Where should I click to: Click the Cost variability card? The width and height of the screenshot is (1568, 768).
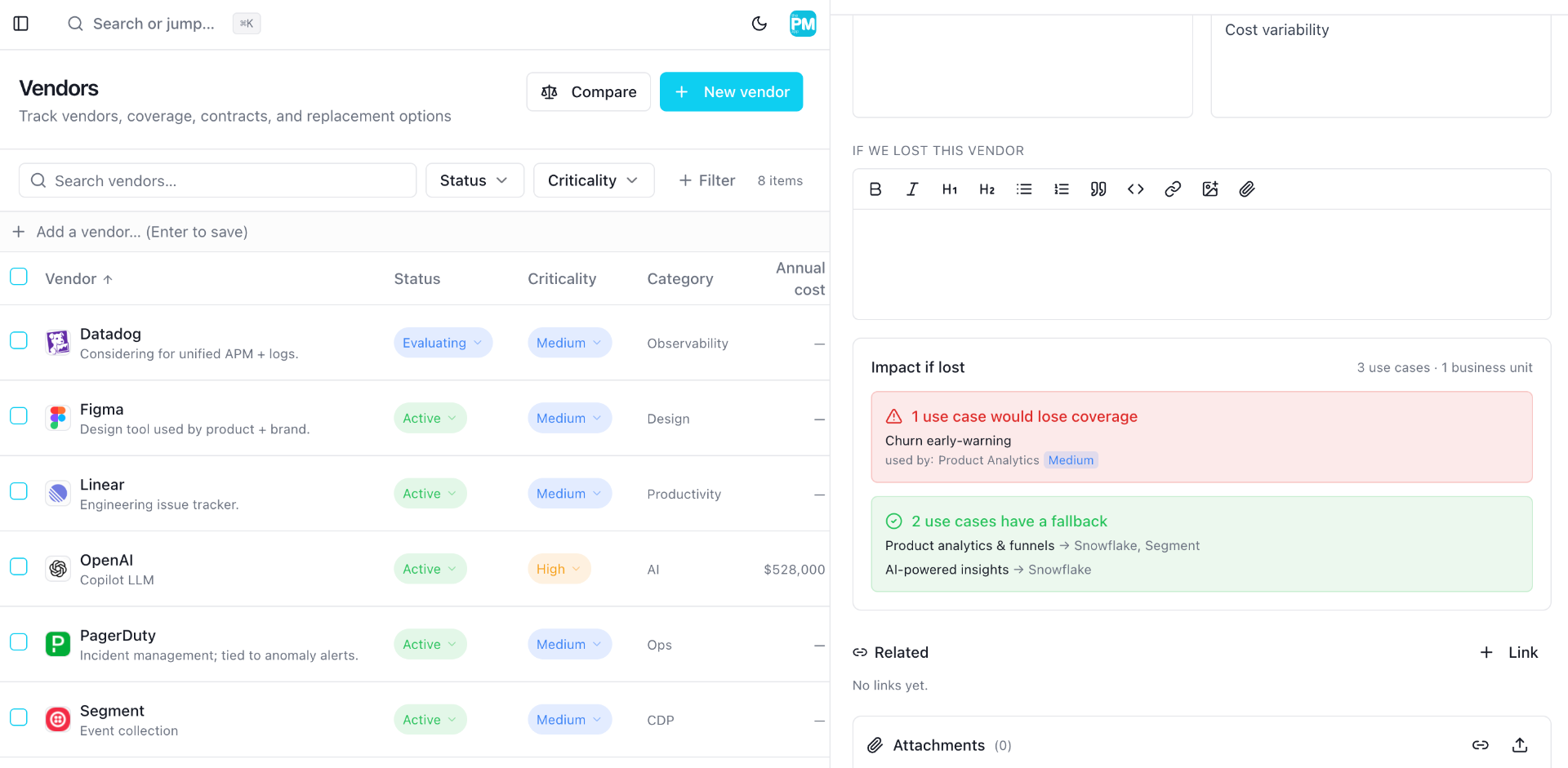(x=1380, y=65)
